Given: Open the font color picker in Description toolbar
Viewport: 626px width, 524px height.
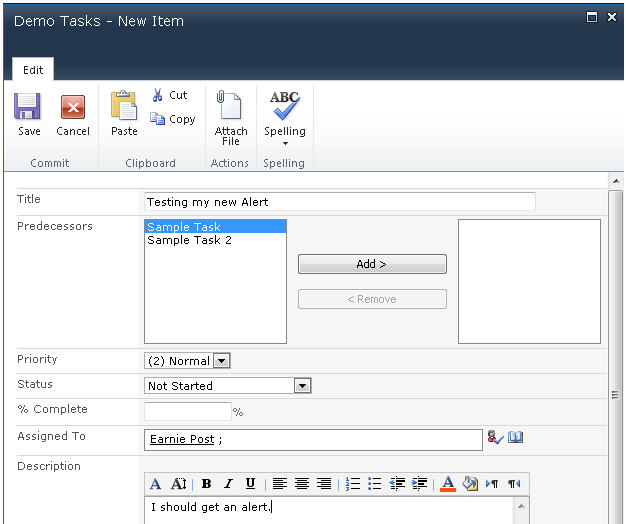Looking at the screenshot, I should pyautogui.click(x=447, y=484).
